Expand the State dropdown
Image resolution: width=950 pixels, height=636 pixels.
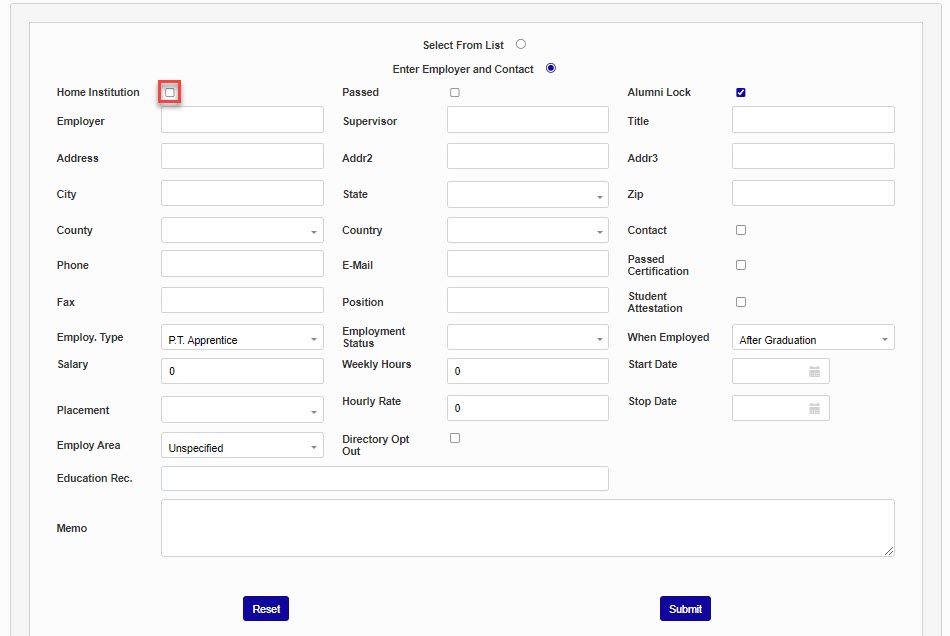[x=527, y=195]
